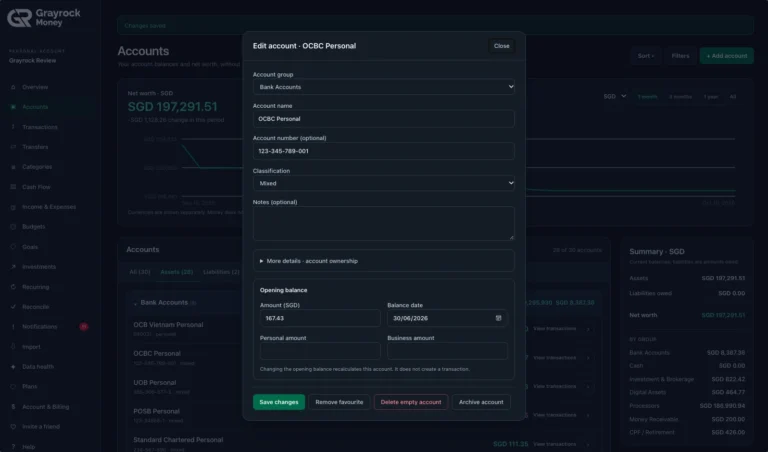Click Delete empty account button

(x=411, y=402)
